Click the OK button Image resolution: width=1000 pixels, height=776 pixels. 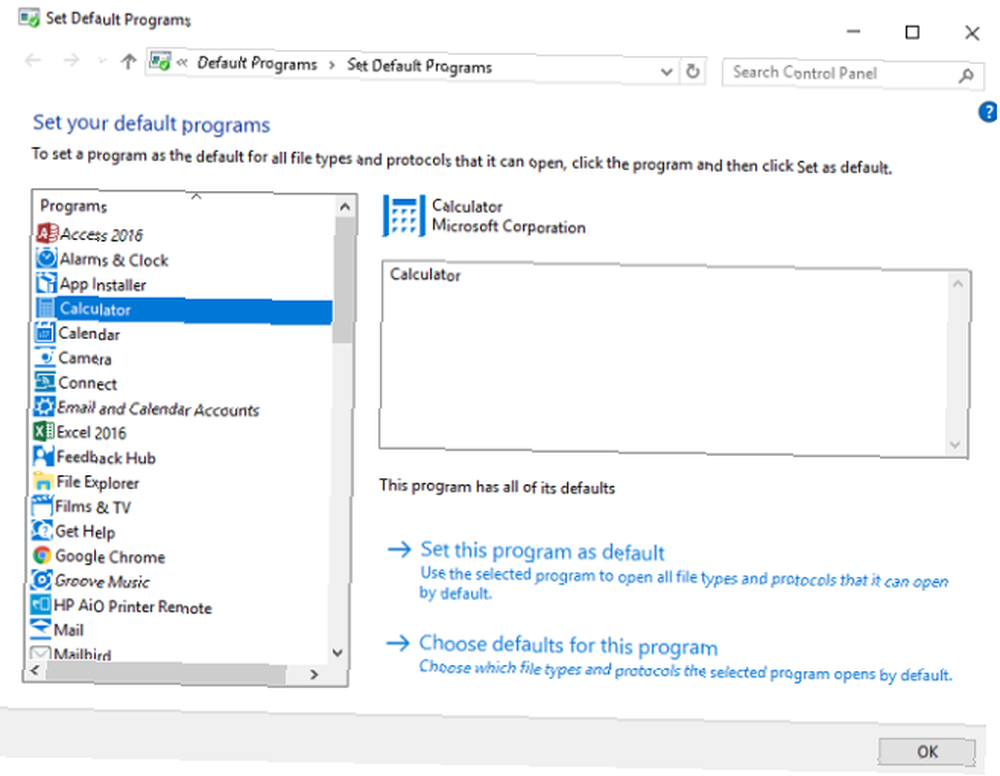[x=927, y=752]
